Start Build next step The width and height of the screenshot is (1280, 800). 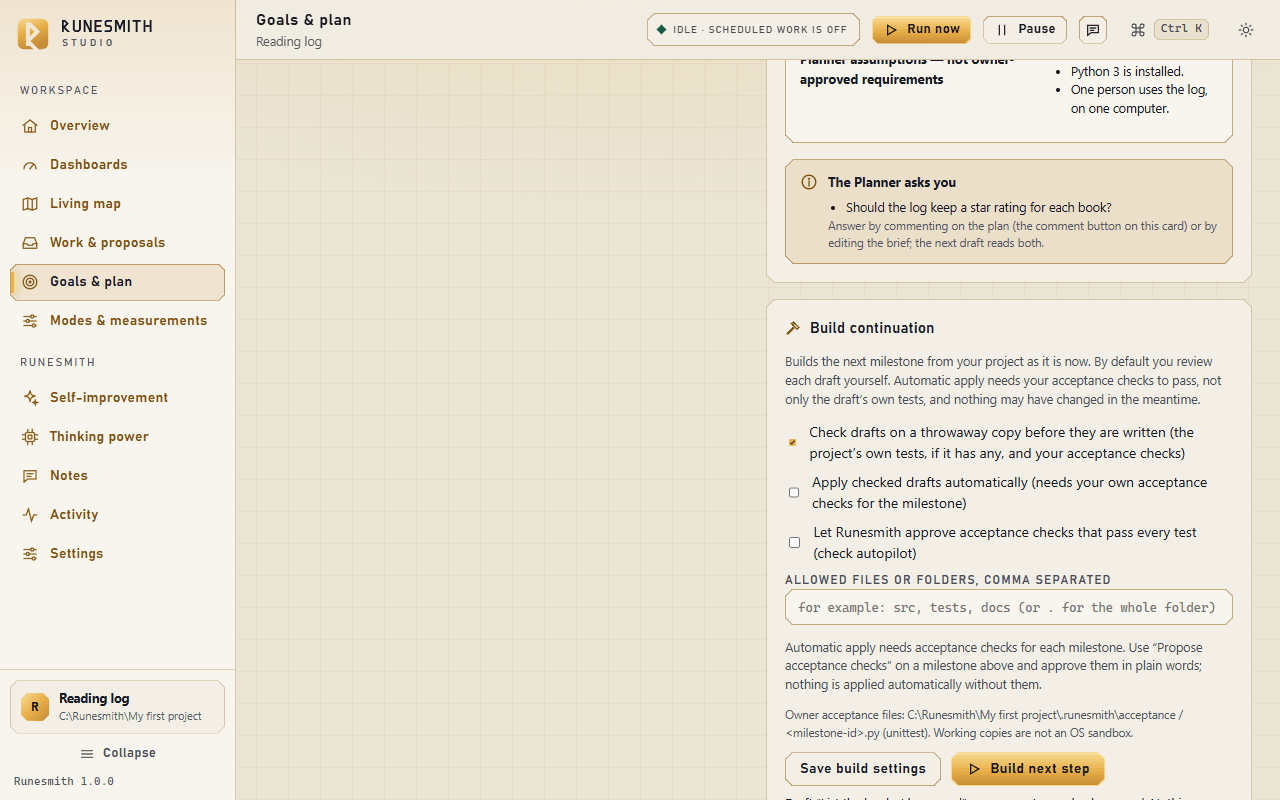(x=1028, y=769)
